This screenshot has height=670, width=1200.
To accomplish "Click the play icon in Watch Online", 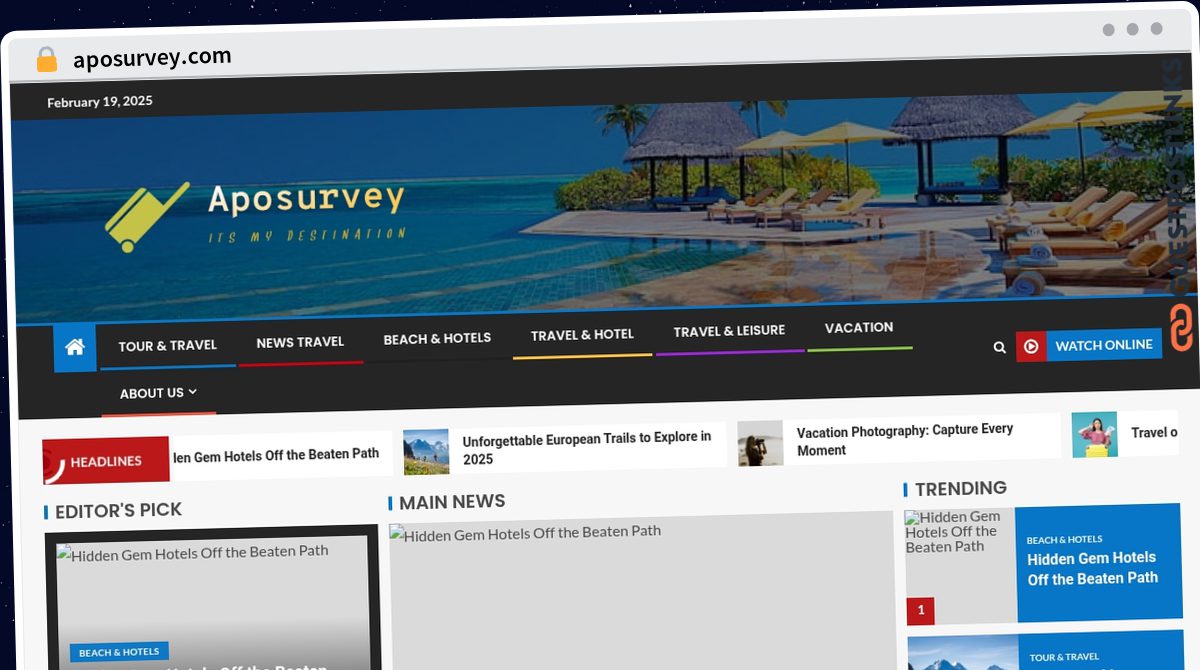I will click(1031, 346).
